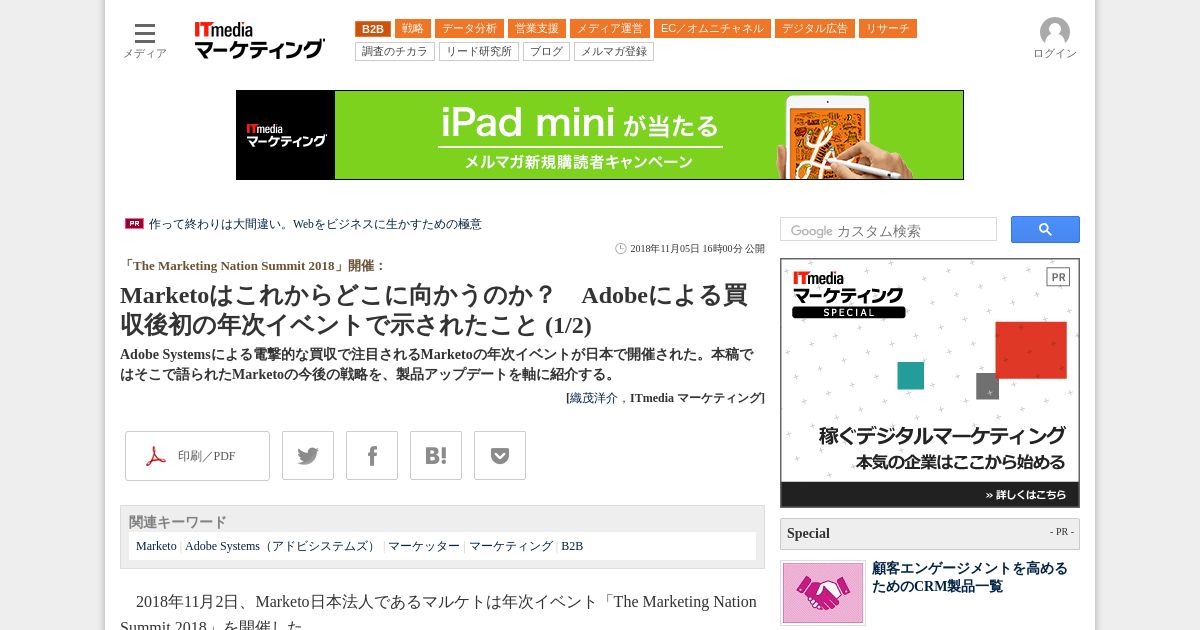Click the 関連キーワード heading
Viewport: 1200px width, 630px height.
tap(178, 522)
